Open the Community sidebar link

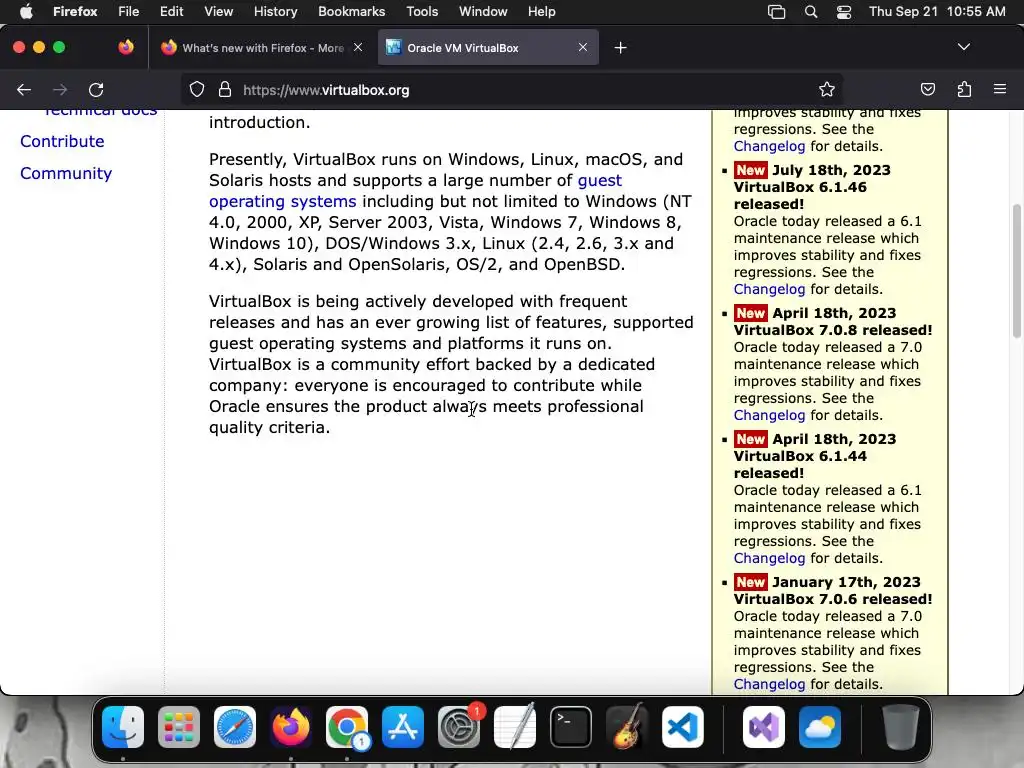(66, 173)
